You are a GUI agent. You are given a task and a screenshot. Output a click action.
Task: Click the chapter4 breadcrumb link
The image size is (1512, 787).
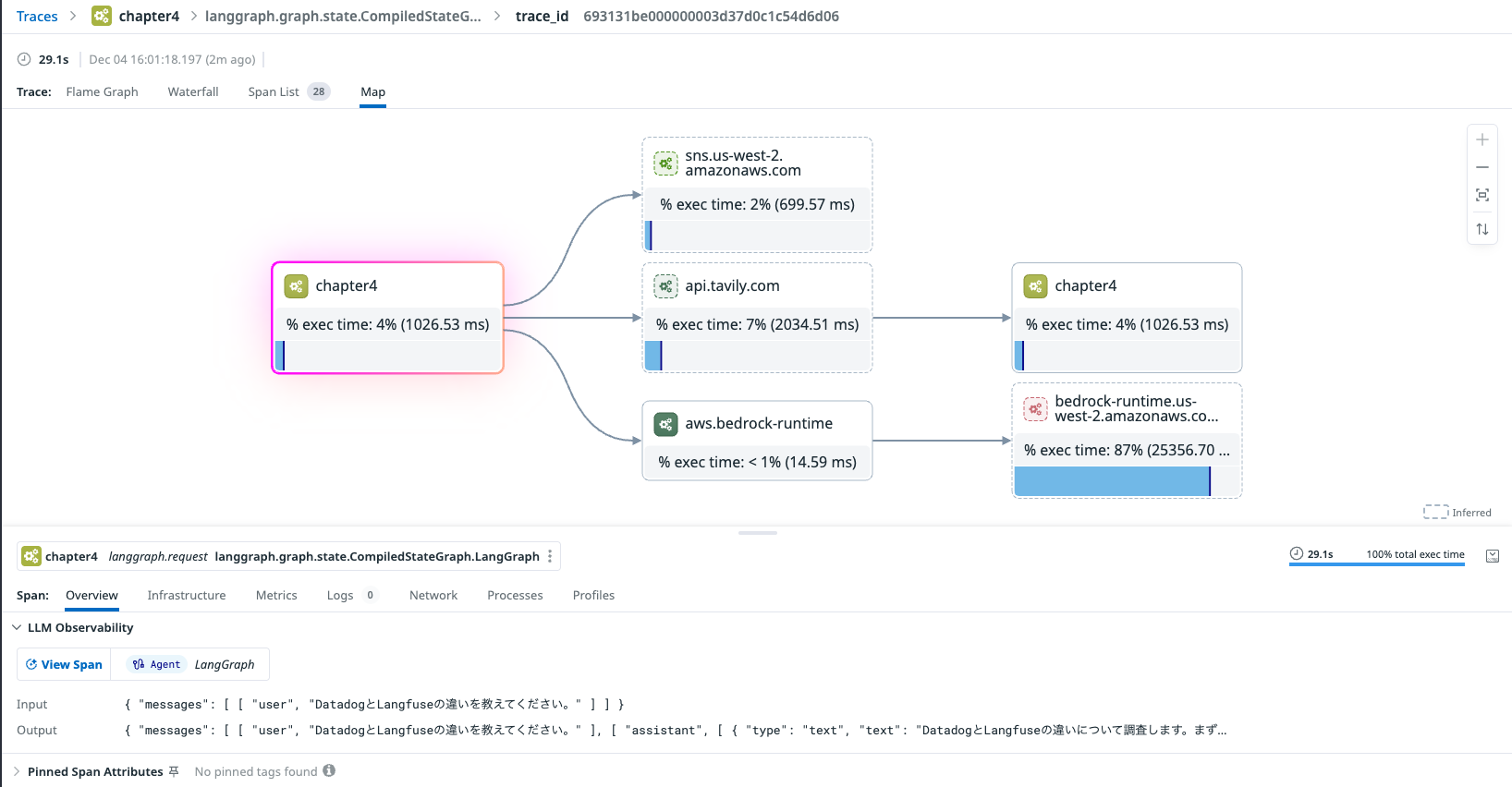pos(149,16)
